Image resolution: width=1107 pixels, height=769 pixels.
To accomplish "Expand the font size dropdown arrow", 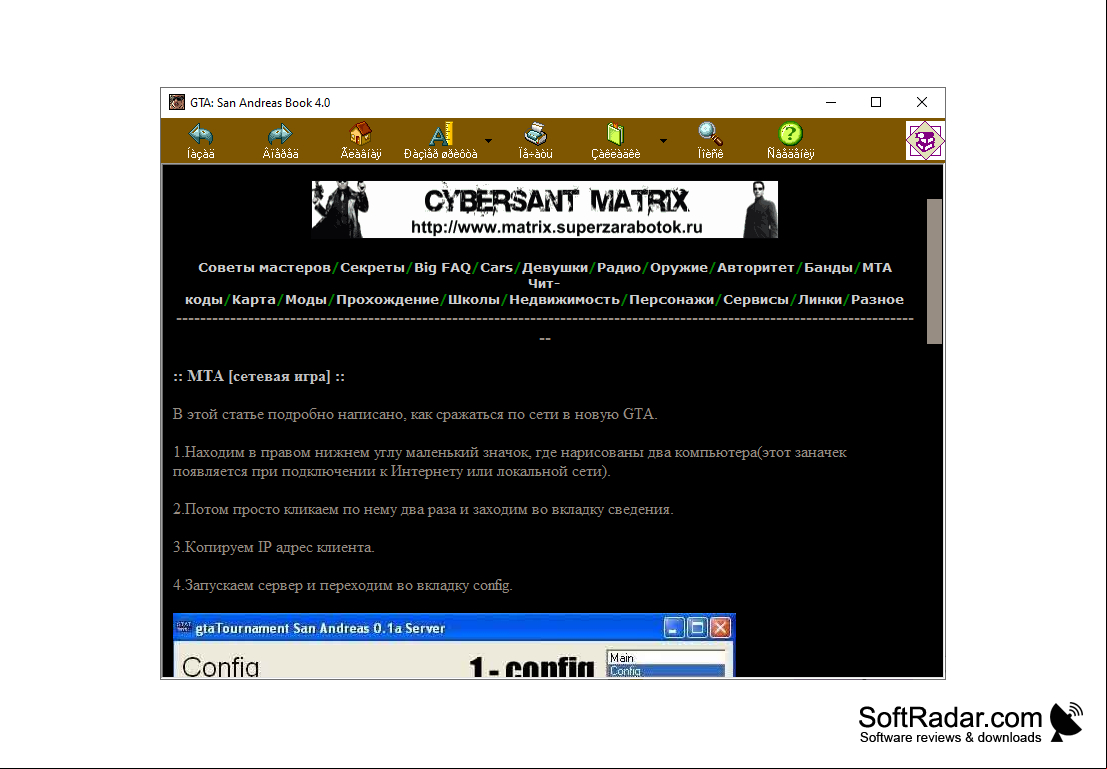I will pyautogui.click(x=489, y=141).
